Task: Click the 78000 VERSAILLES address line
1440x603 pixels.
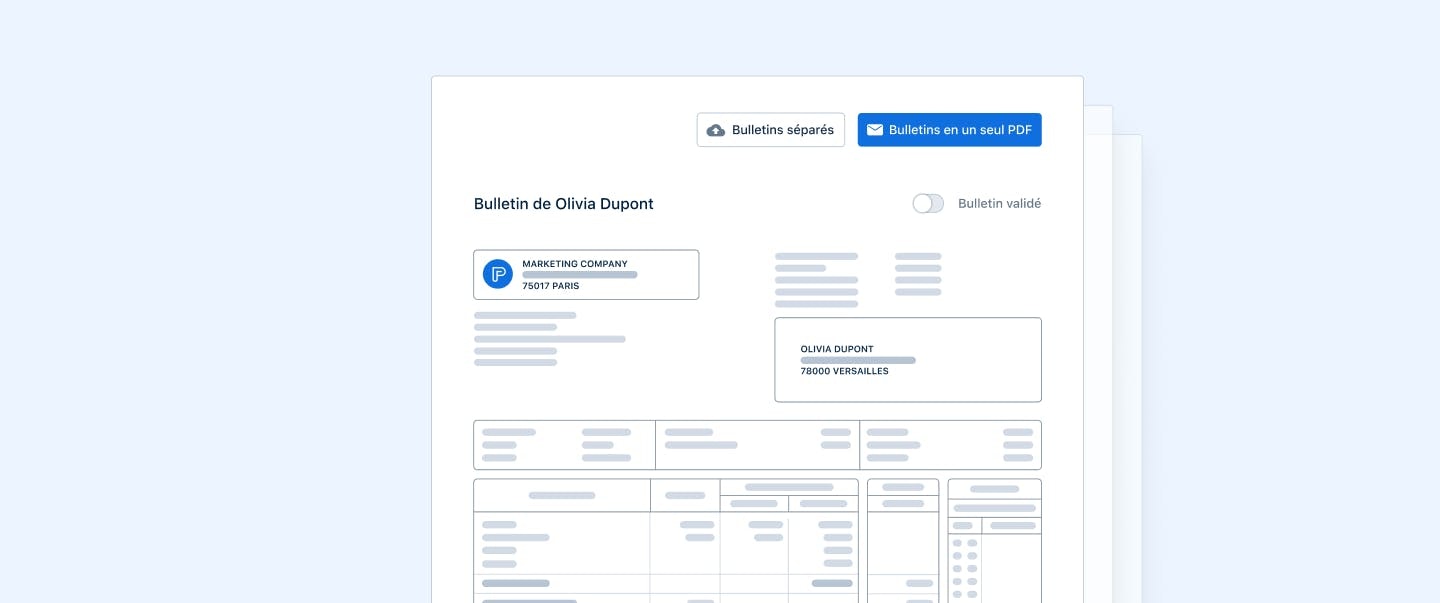Action: click(844, 371)
